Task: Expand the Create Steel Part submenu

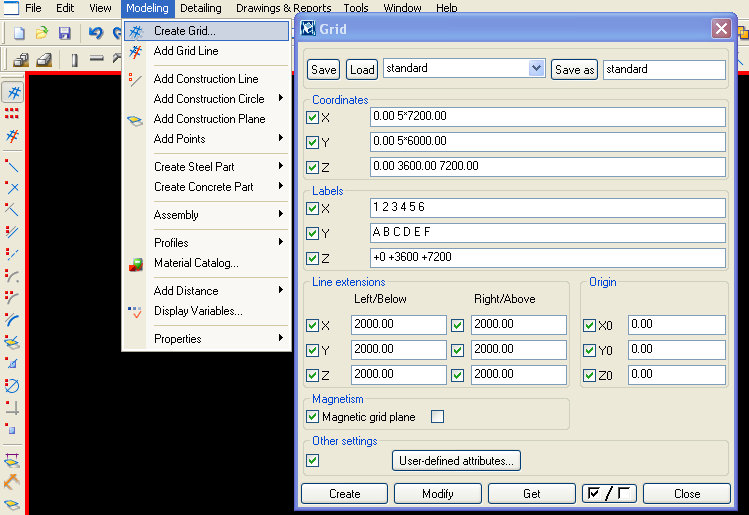Action: [207, 167]
